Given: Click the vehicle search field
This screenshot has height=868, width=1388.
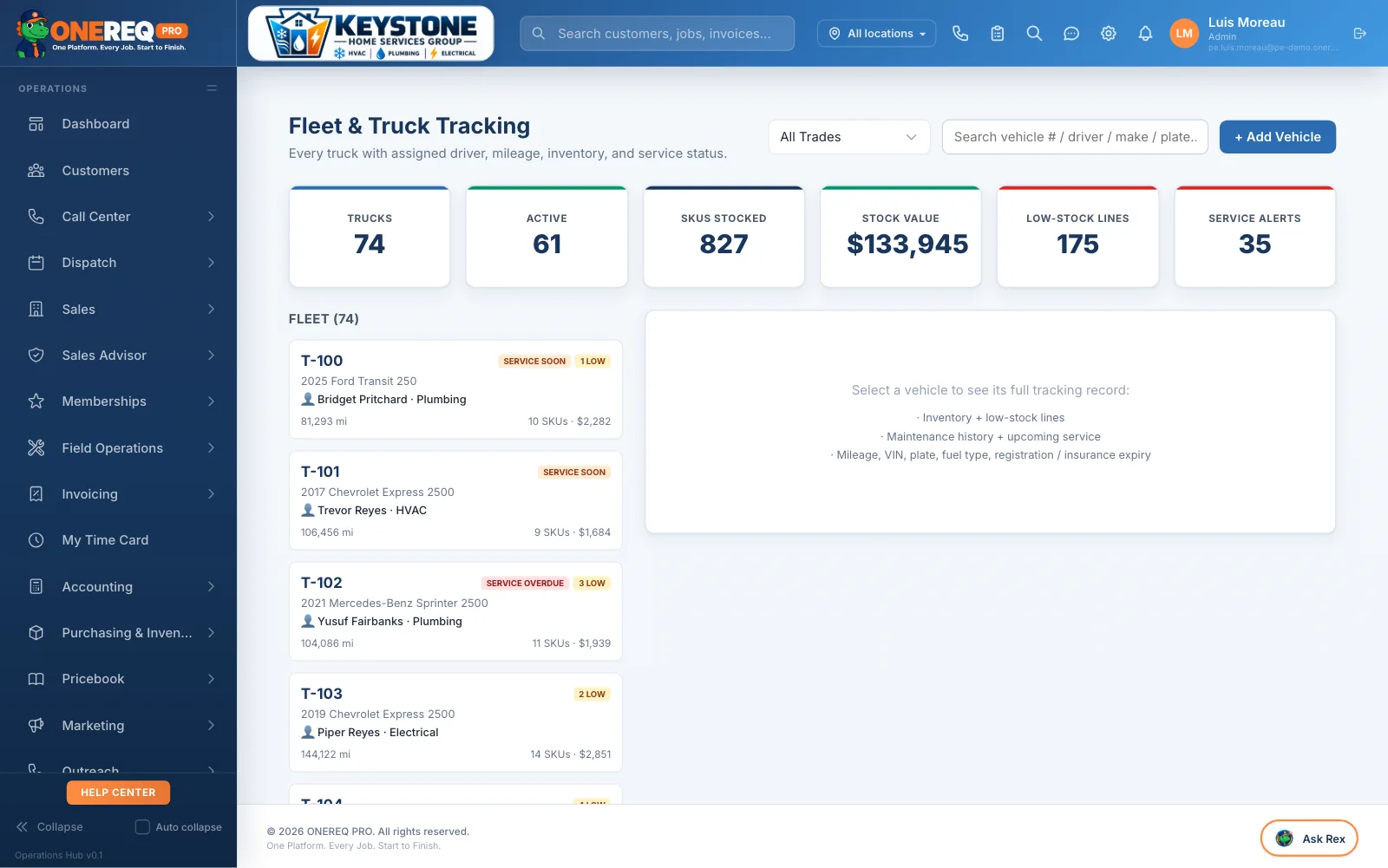Looking at the screenshot, I should [x=1075, y=137].
